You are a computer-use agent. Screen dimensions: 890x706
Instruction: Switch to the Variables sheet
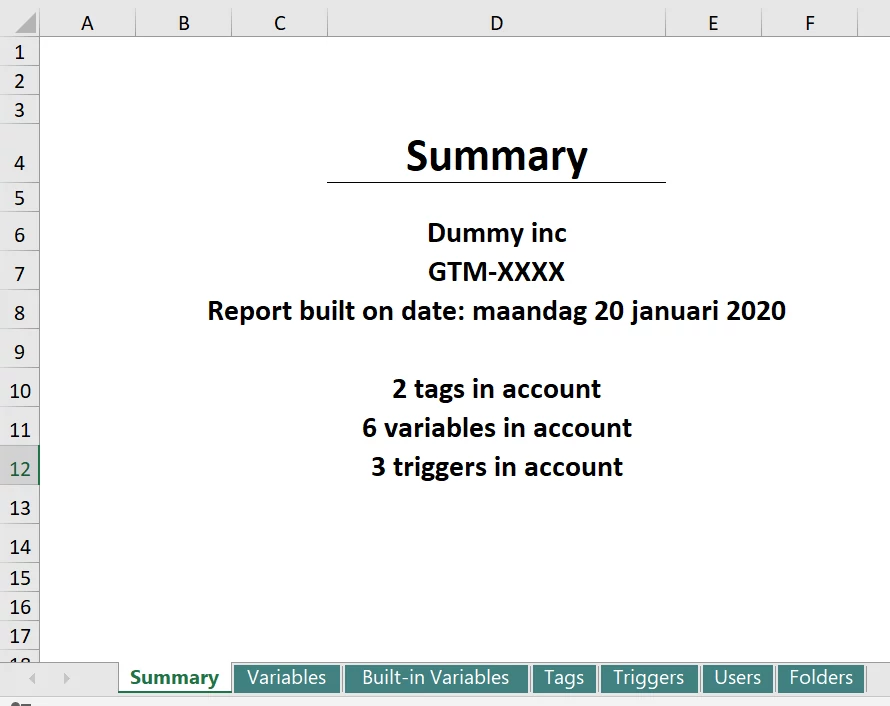click(x=287, y=678)
